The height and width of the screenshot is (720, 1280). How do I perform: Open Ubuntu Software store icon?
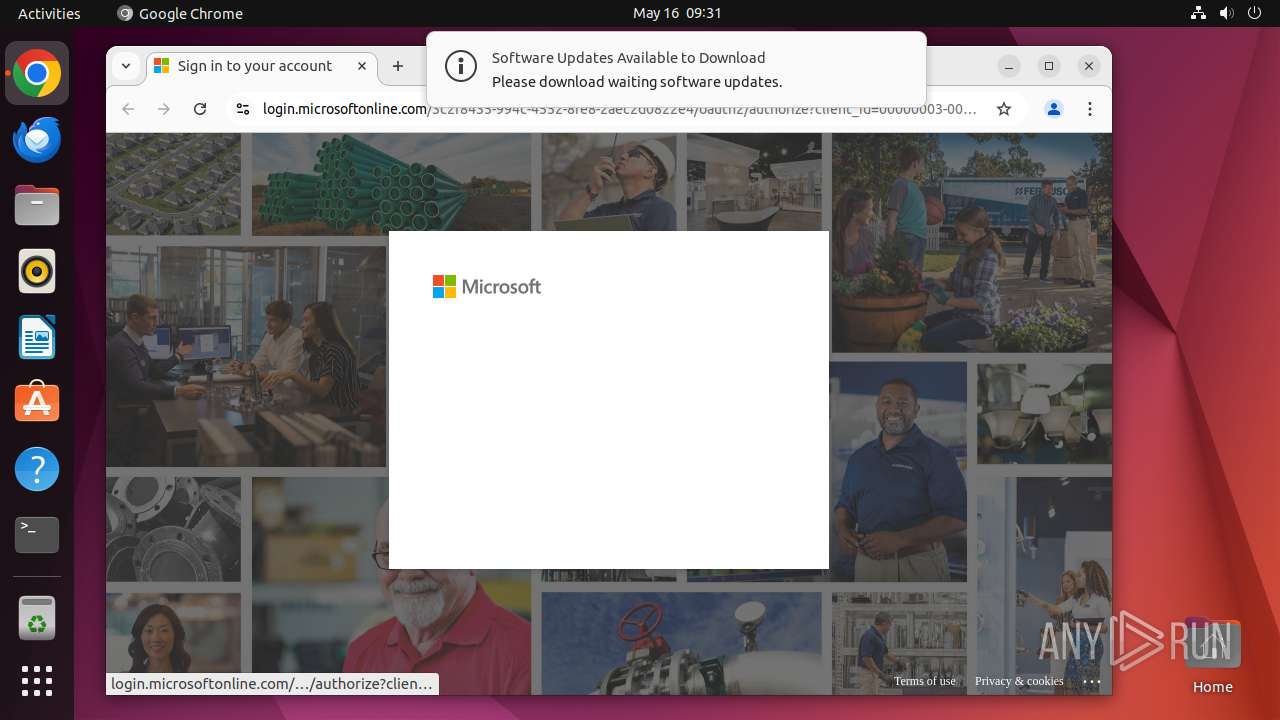(37, 403)
